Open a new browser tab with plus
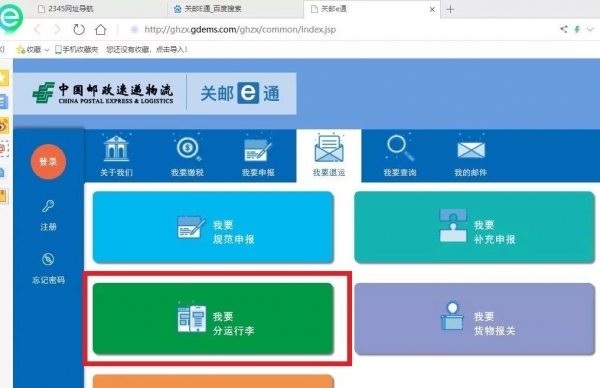The image size is (600, 388). (x=450, y=9)
